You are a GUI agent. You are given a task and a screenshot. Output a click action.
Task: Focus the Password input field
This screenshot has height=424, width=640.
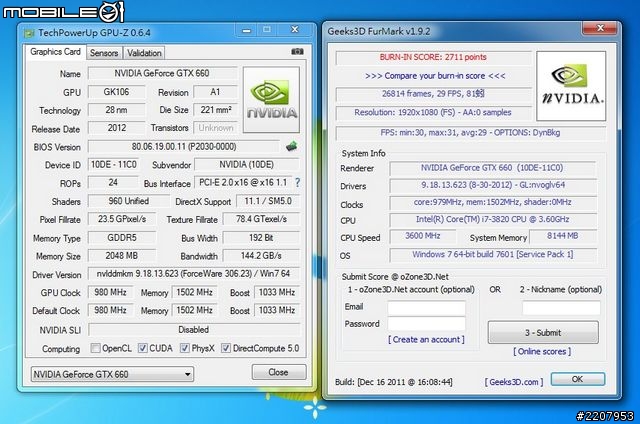[427, 324]
